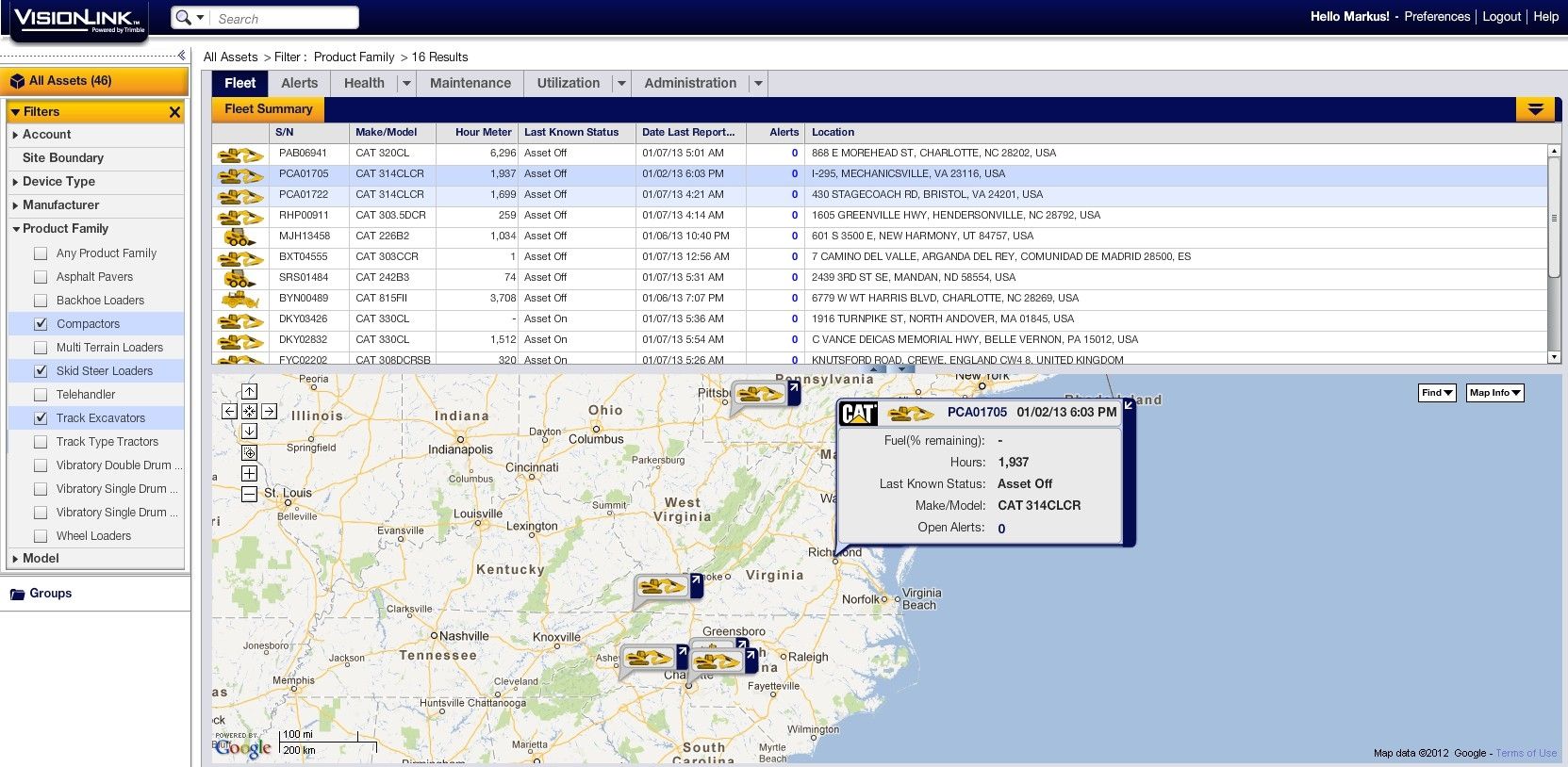Image resolution: width=1568 pixels, height=767 pixels.
Task: Click the skid steer icon for SRS01484 row
Action: click(x=240, y=278)
